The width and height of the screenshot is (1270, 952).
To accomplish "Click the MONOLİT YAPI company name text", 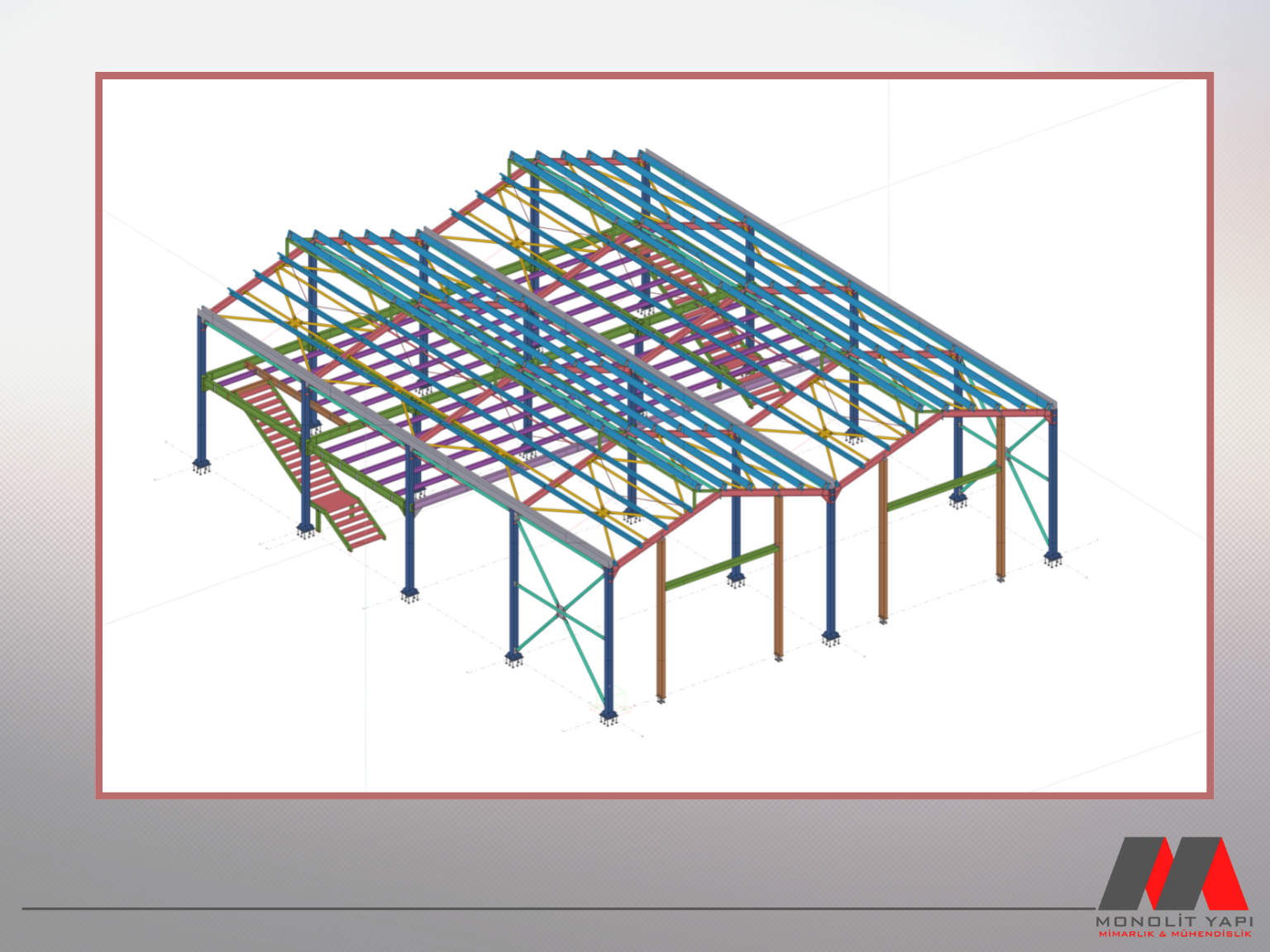I will [1174, 921].
